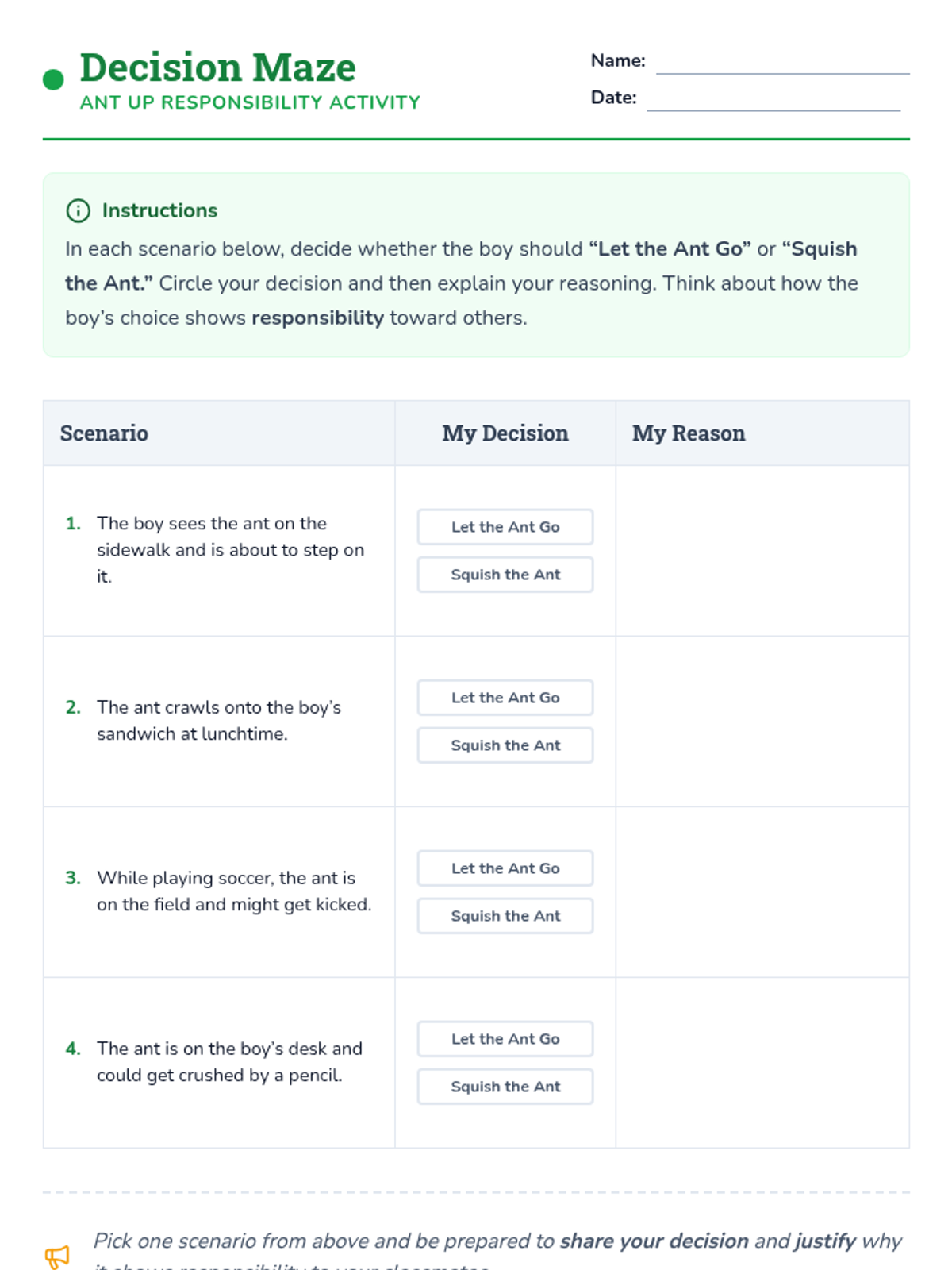Select "Let the Ant Go" for scenario 1
This screenshot has height=1270, width=952.
pyautogui.click(x=505, y=527)
